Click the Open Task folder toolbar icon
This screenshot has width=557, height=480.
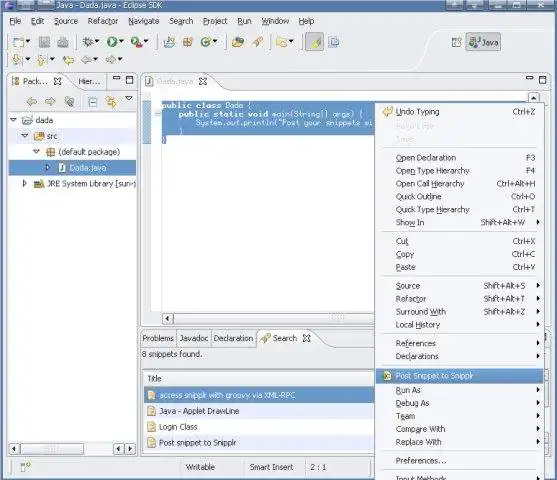pos(281,42)
